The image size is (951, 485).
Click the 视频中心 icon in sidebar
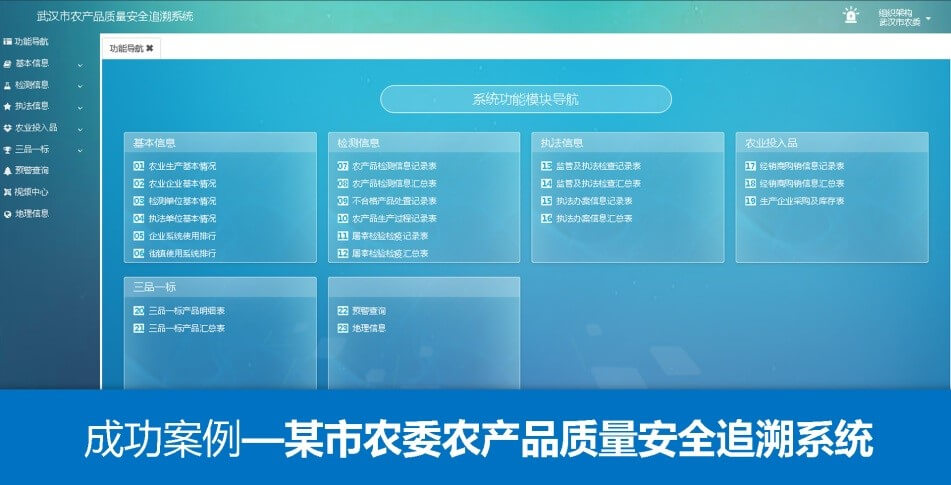(8, 192)
